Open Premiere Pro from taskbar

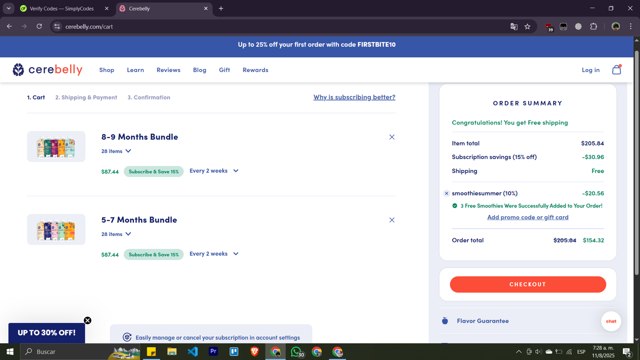tap(213, 351)
